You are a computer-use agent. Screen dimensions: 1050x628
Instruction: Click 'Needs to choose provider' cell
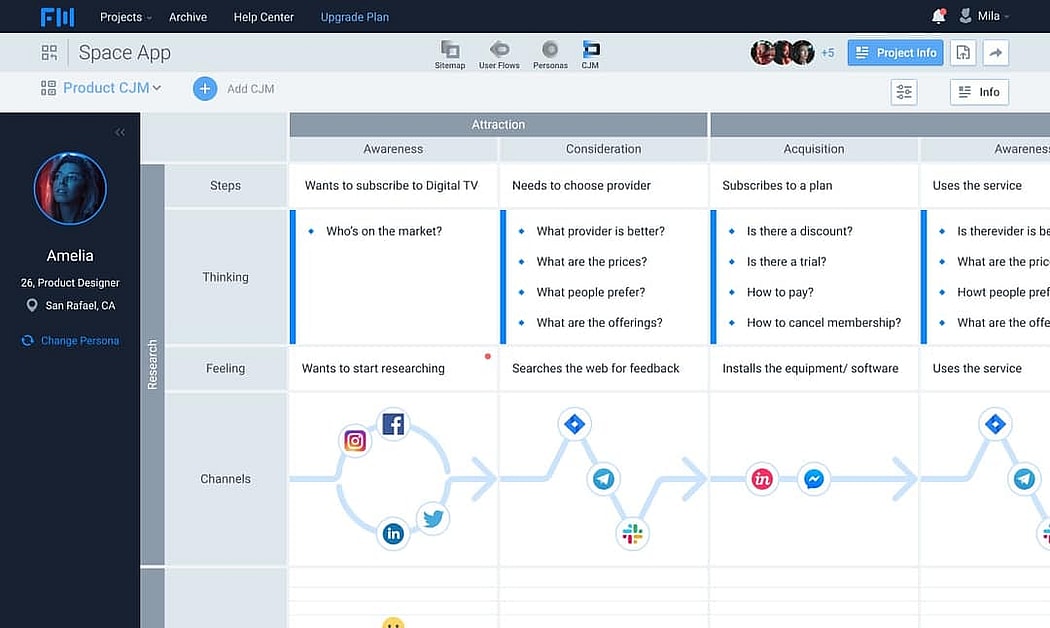[x=603, y=185]
